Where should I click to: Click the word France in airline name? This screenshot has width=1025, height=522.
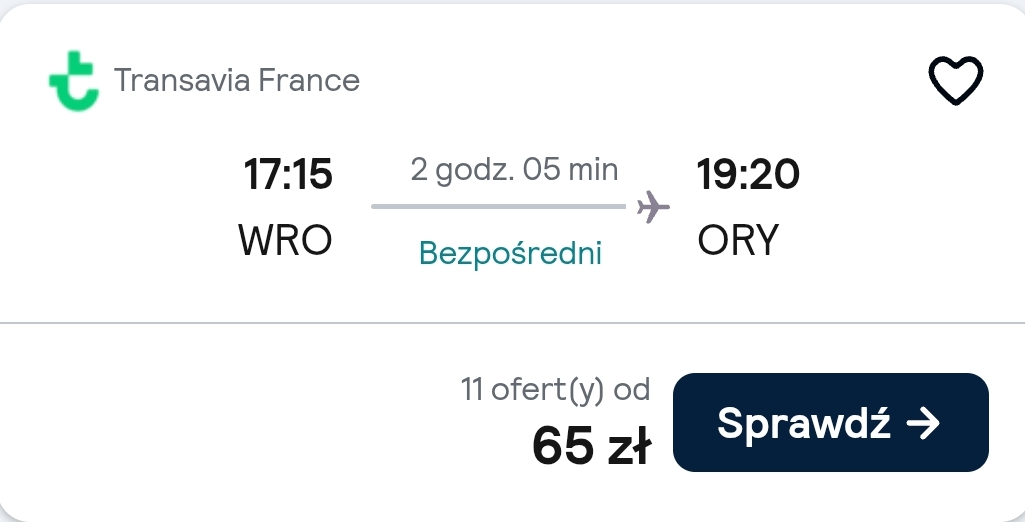click(309, 80)
